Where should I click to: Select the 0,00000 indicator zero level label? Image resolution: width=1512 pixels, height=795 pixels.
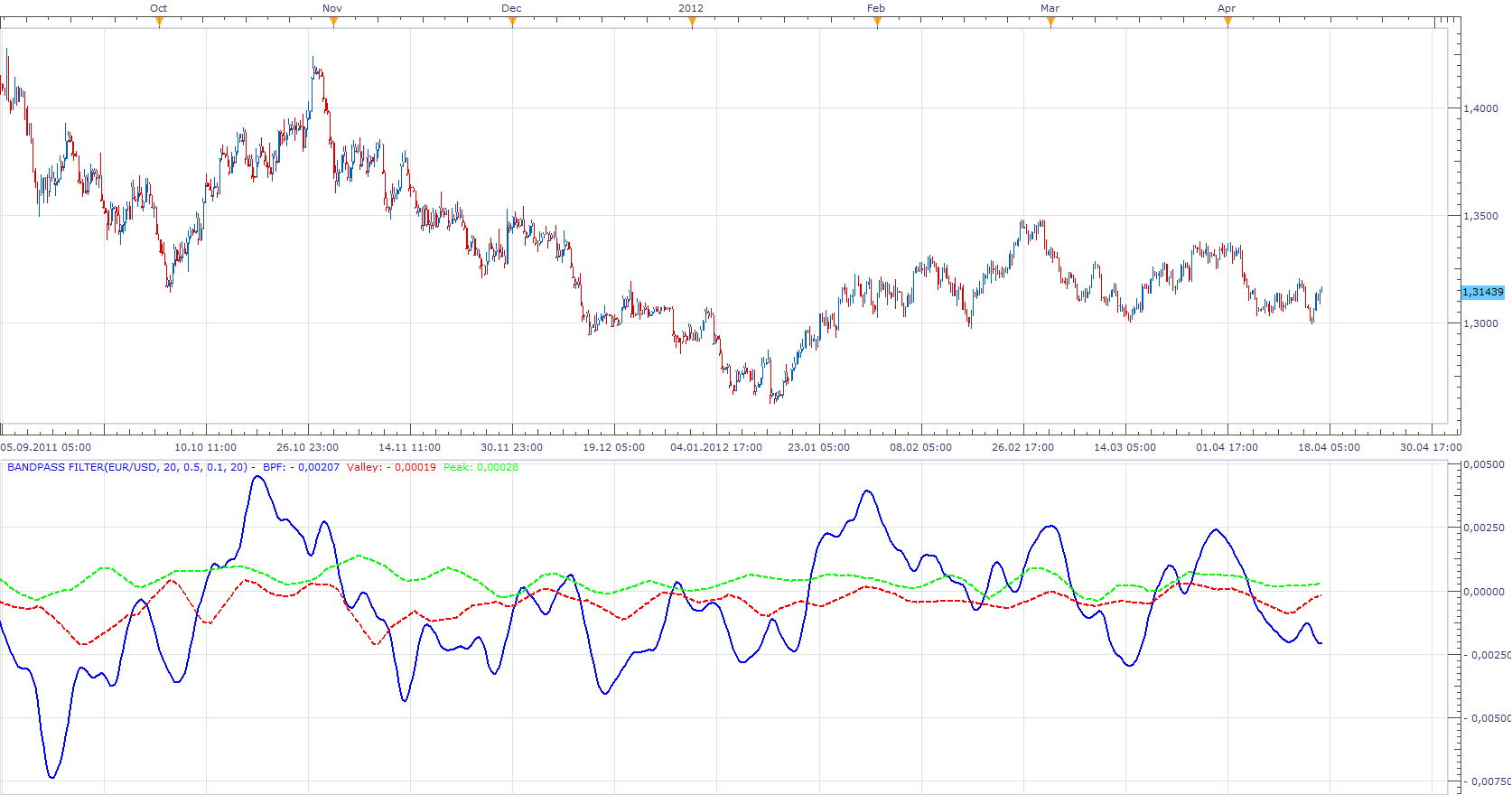pyautogui.click(x=1486, y=592)
